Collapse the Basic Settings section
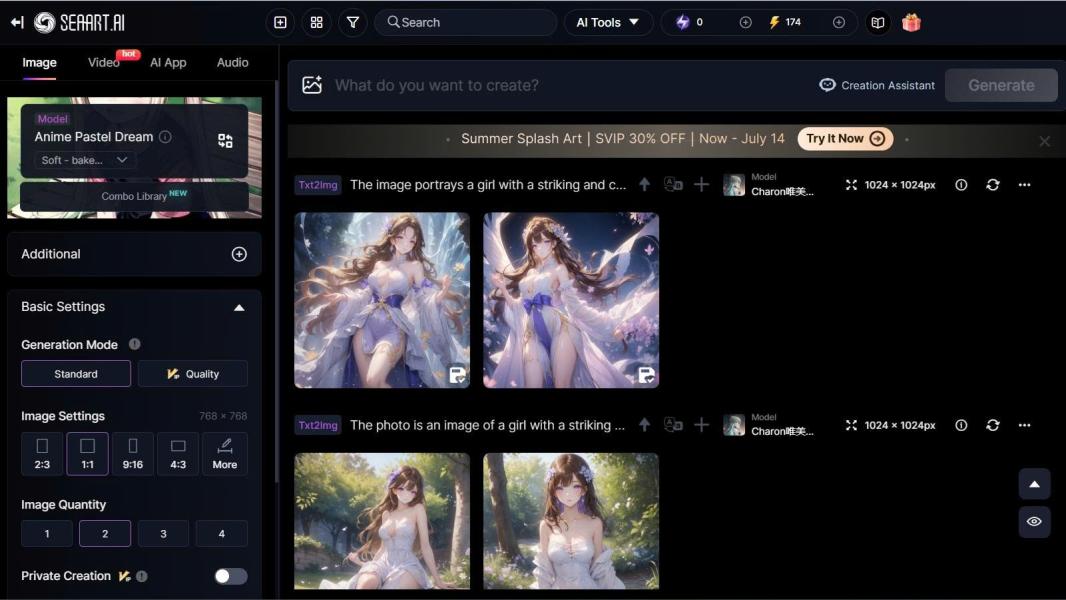The width and height of the screenshot is (1066, 600). 239,307
